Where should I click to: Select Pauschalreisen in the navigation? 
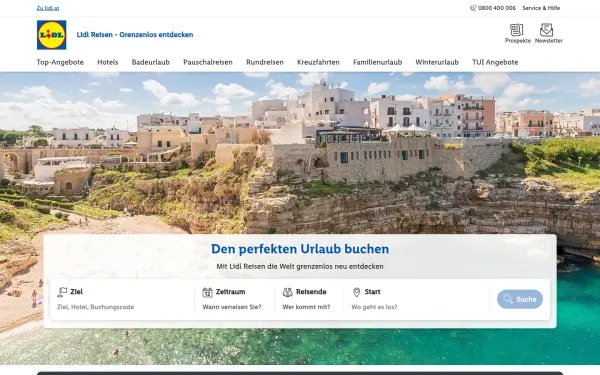(208, 62)
